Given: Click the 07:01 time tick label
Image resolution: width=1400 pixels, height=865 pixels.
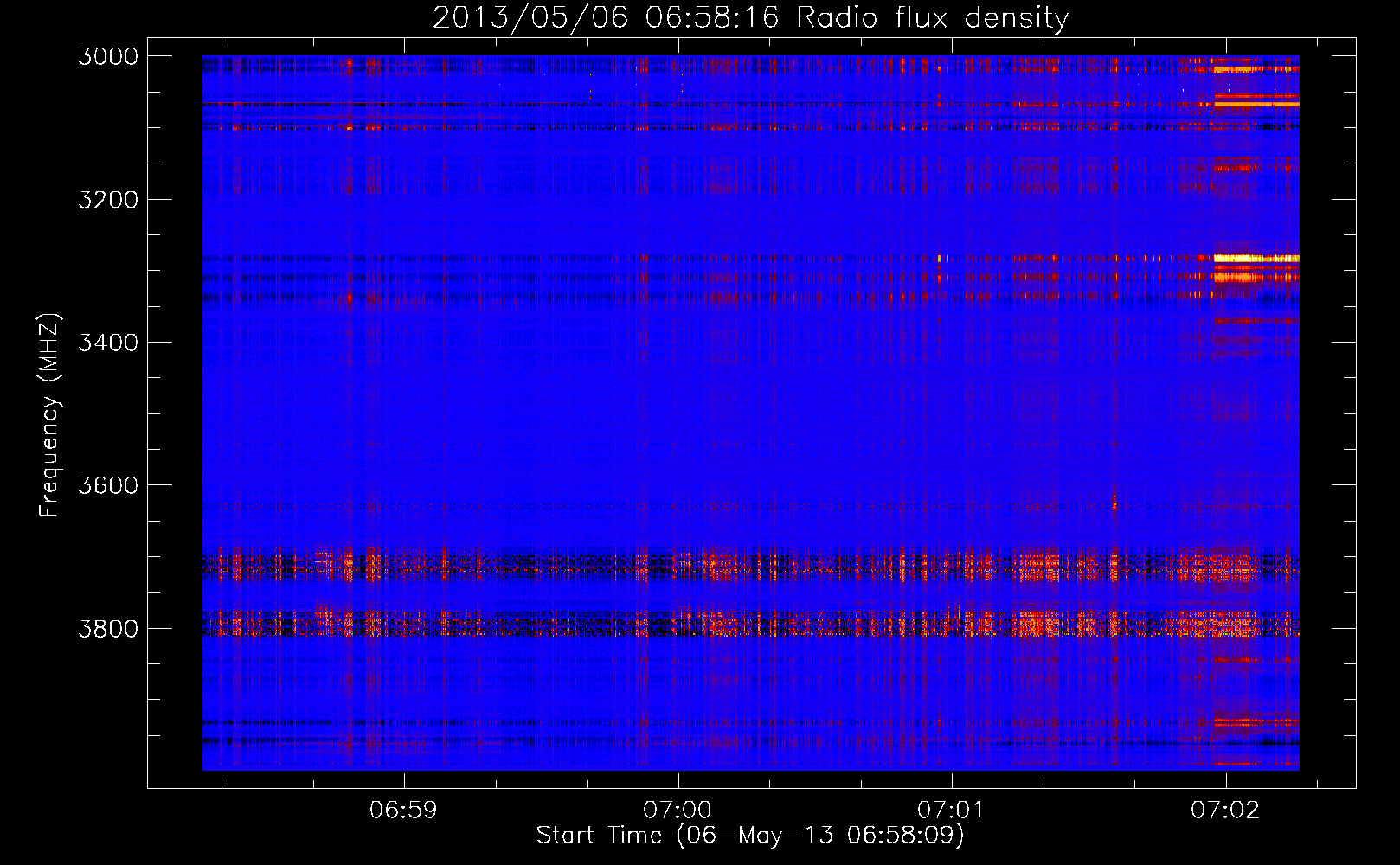Looking at the screenshot, I should pyautogui.click(x=951, y=810).
